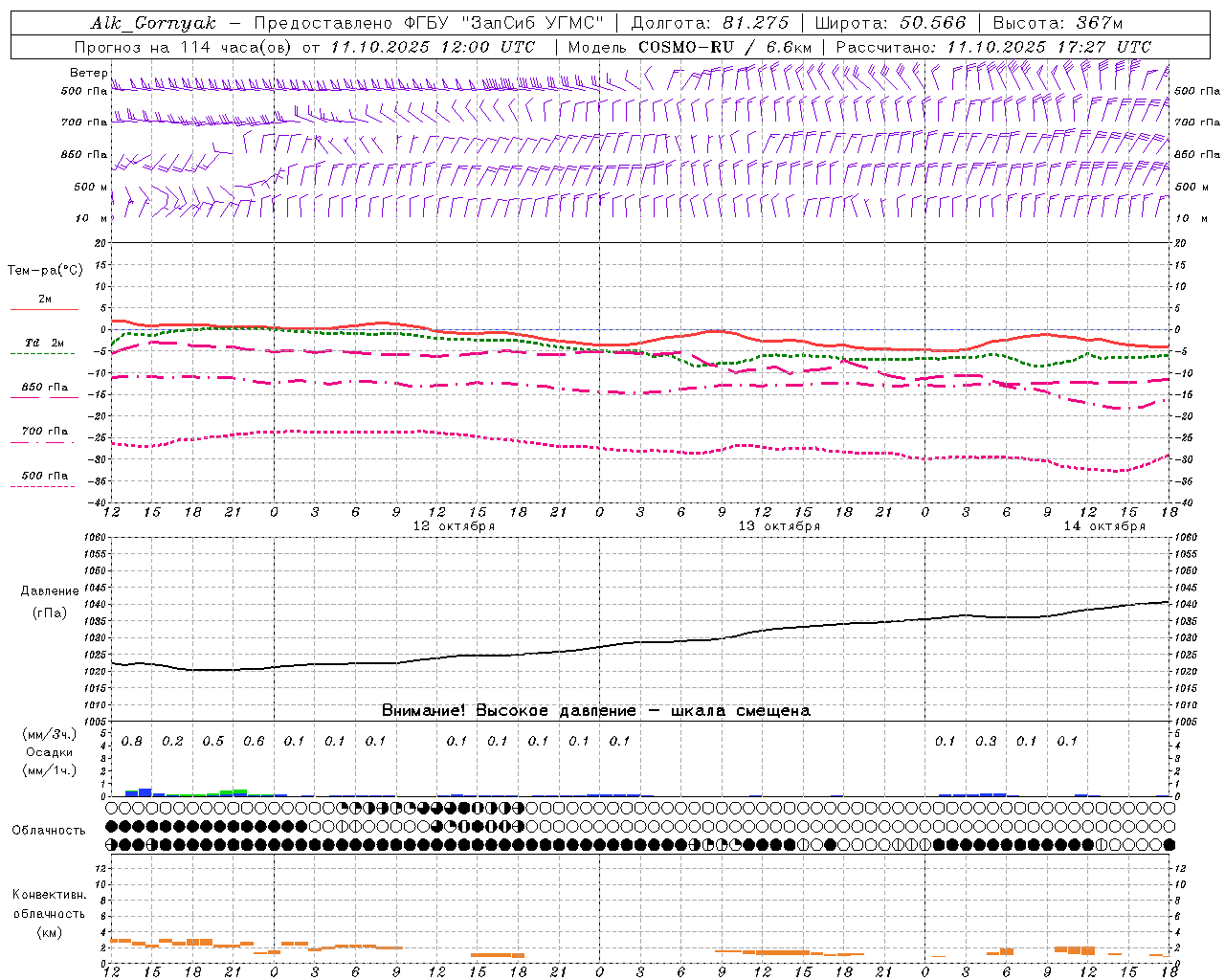Click the forecast line Прогноз на 114 часа(ов)
Viewport: 1225px width, 980px height.
(184, 47)
